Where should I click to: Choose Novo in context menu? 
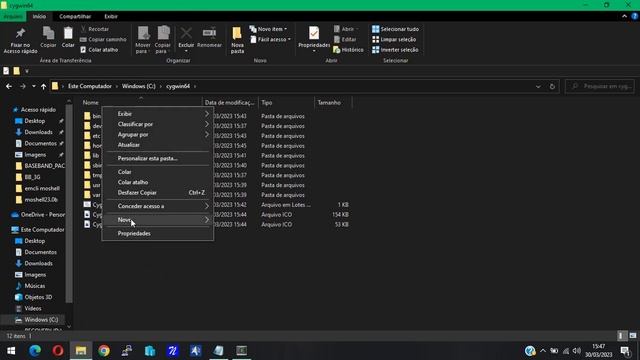[x=158, y=220]
